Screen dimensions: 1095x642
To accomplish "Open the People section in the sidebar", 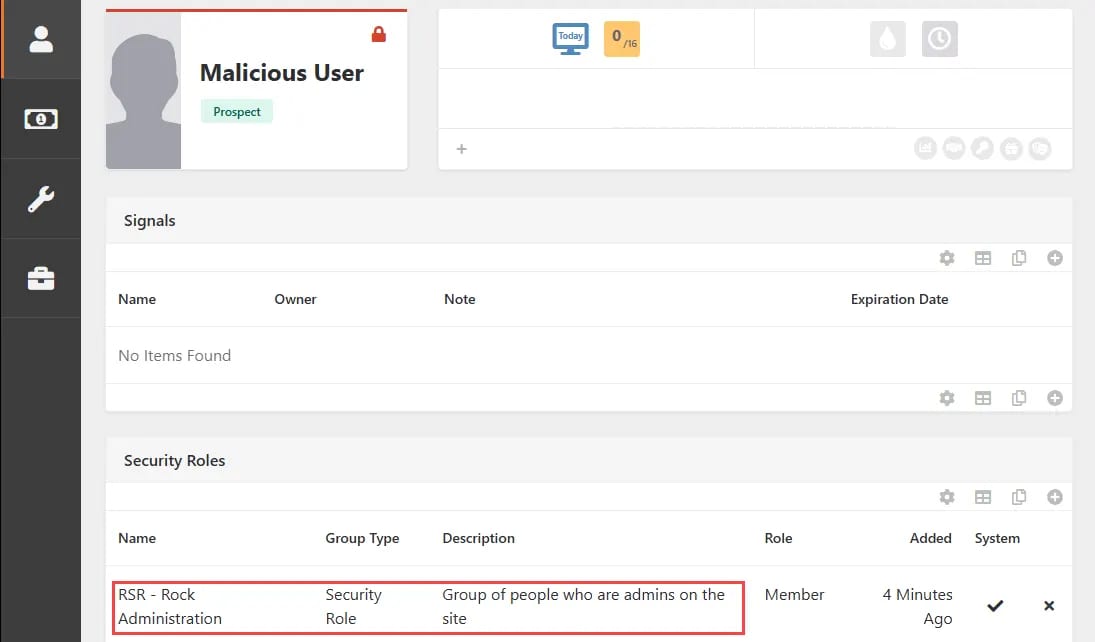I will [x=41, y=39].
